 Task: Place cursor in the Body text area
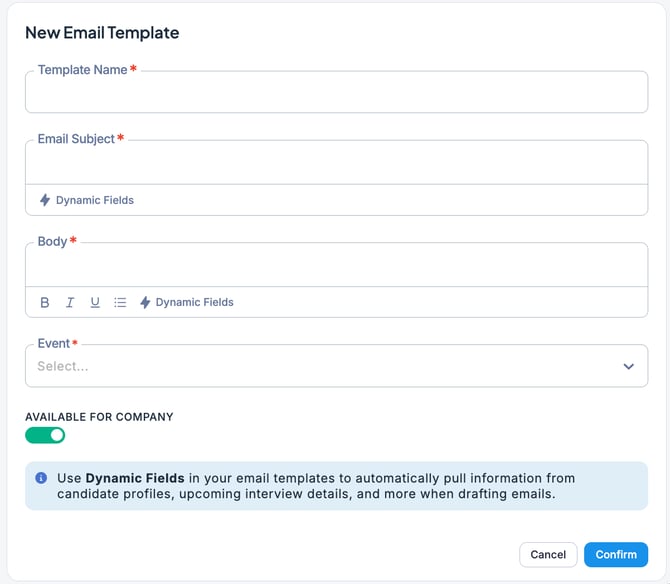coord(336,267)
